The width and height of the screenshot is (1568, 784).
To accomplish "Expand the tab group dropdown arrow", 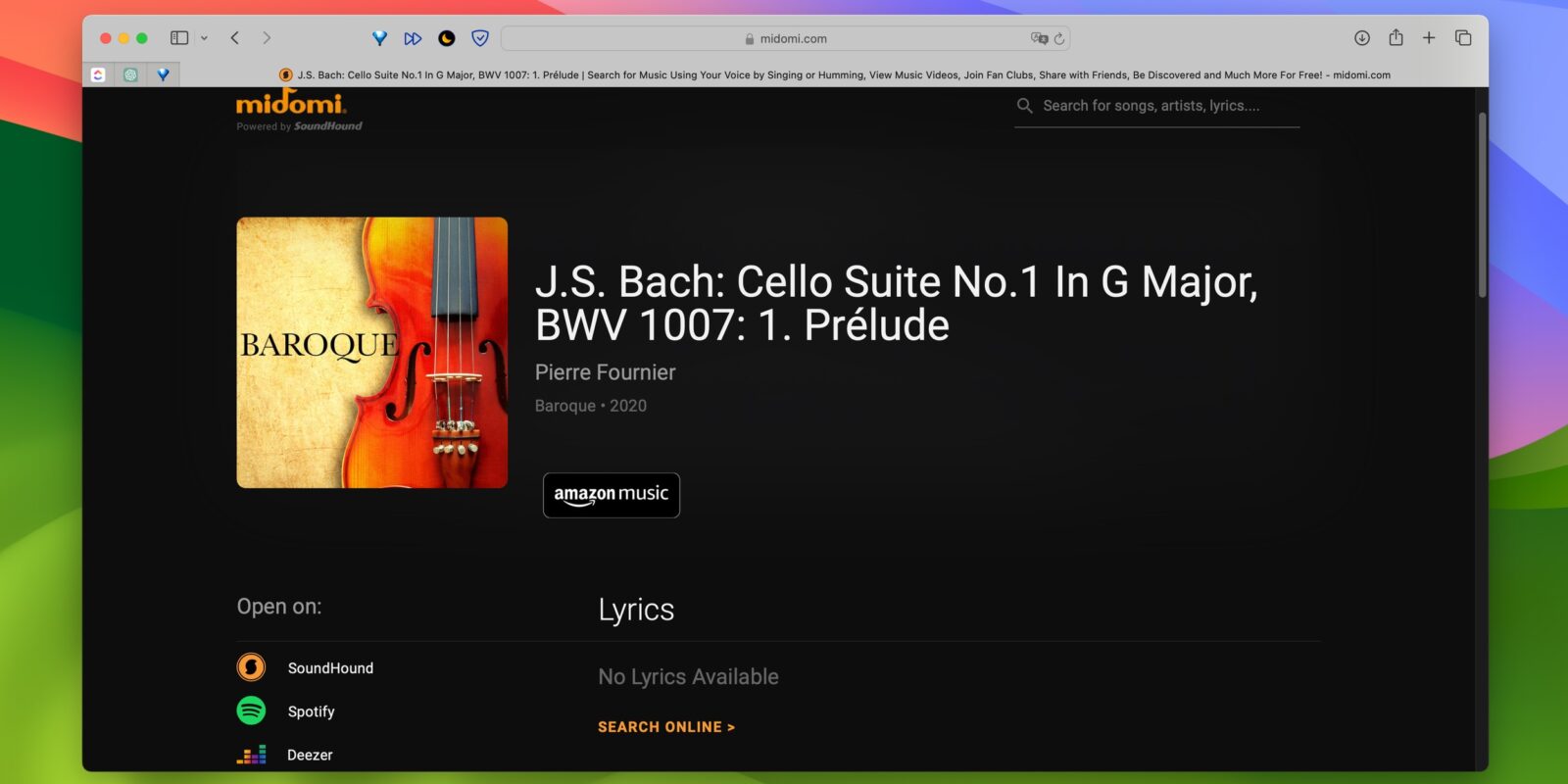I will pyautogui.click(x=204, y=38).
